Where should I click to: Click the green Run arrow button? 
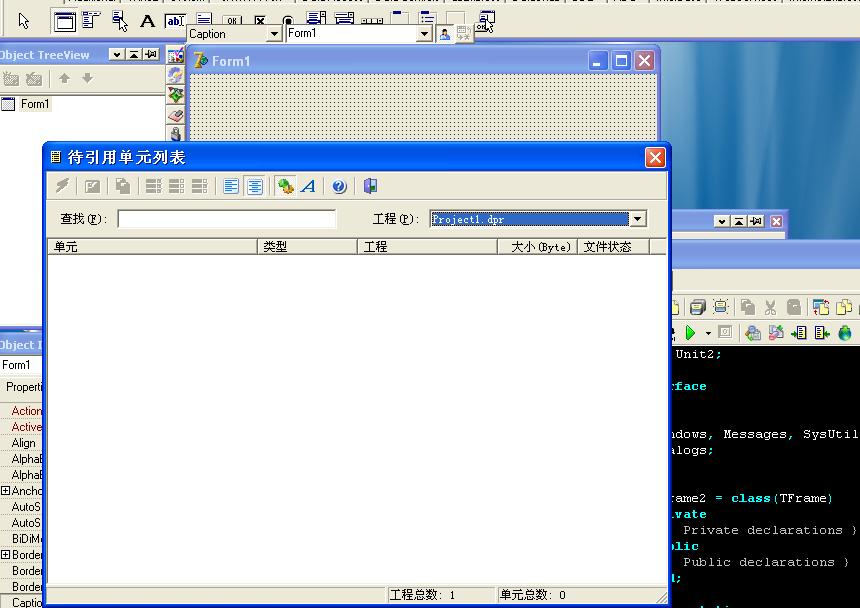pos(690,333)
